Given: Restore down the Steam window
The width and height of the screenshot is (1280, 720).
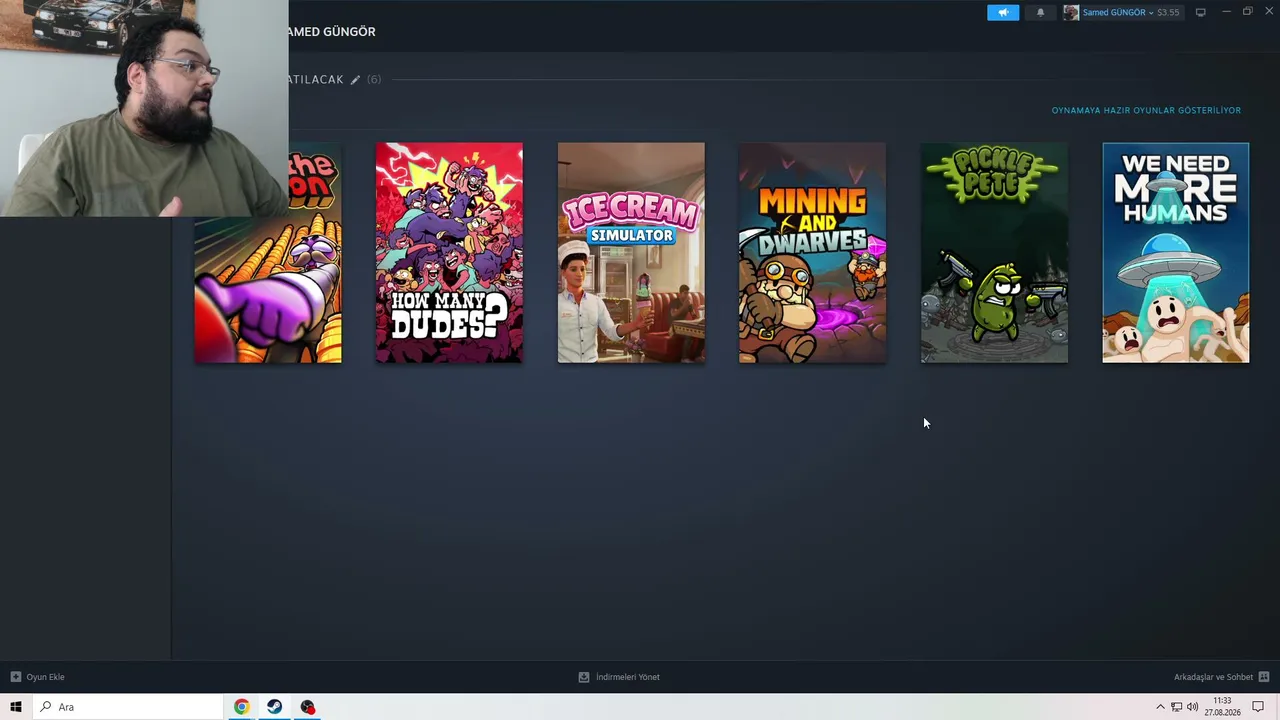Looking at the screenshot, I should click(x=1247, y=12).
